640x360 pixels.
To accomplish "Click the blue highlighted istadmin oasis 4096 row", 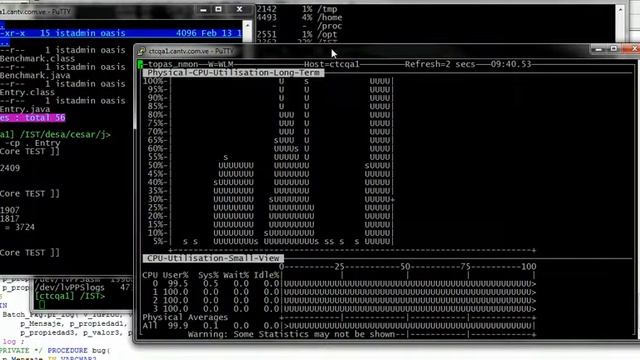I will coord(121,33).
